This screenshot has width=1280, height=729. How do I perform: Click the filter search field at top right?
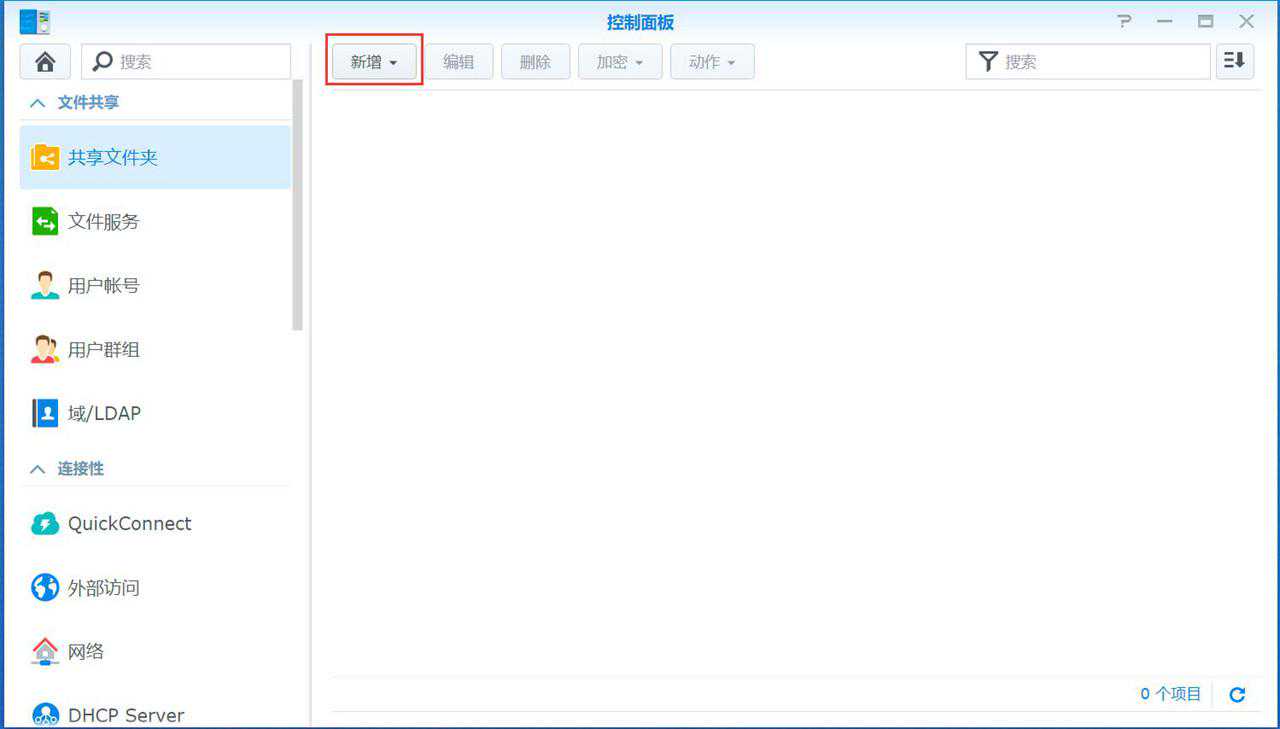pos(1100,62)
